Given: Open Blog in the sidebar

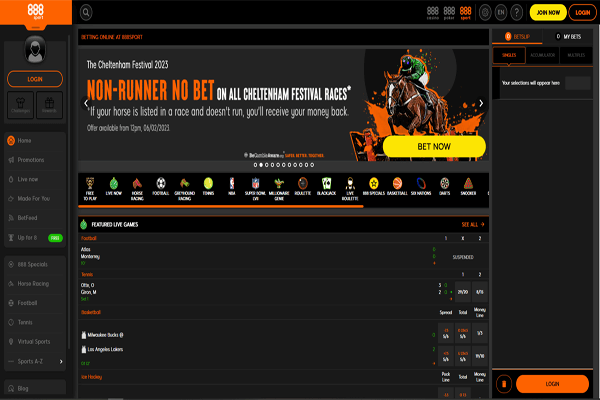Looking at the screenshot, I should click(35, 388).
